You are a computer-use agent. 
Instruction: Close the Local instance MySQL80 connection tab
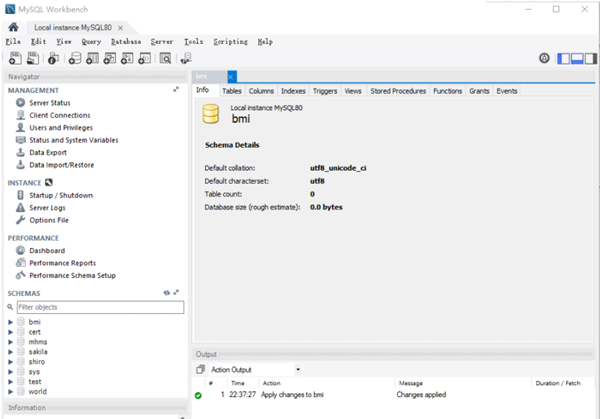[120, 28]
